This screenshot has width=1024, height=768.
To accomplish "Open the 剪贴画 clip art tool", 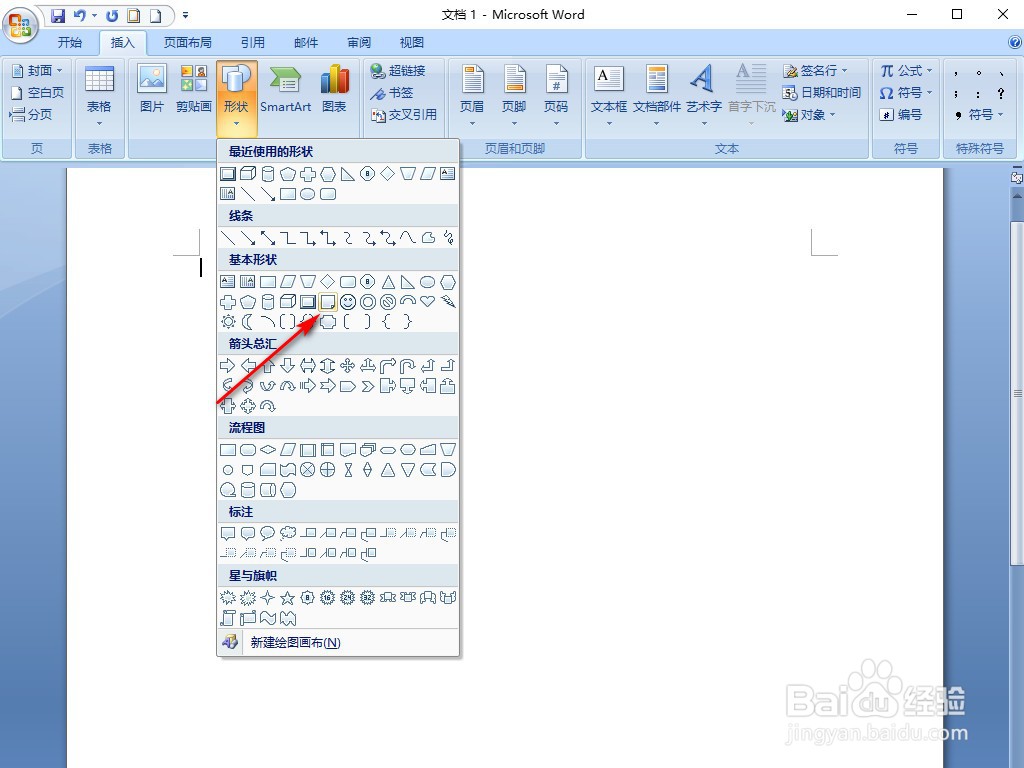I will tap(194, 89).
